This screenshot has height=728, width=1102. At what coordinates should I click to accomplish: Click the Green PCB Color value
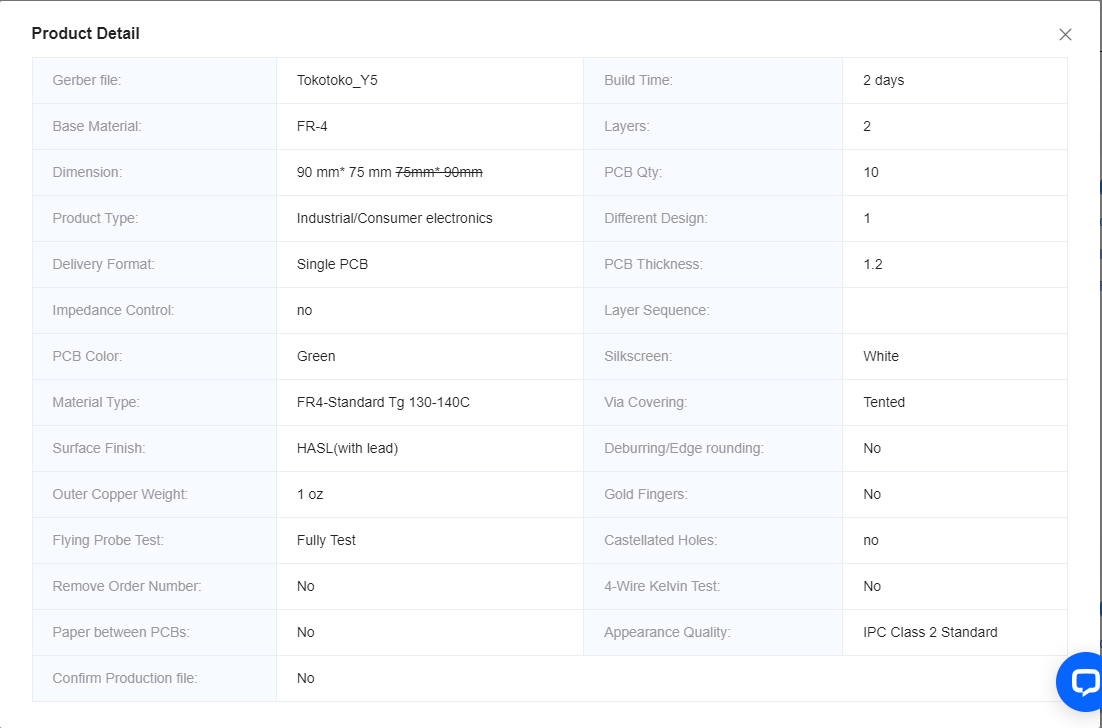click(316, 356)
